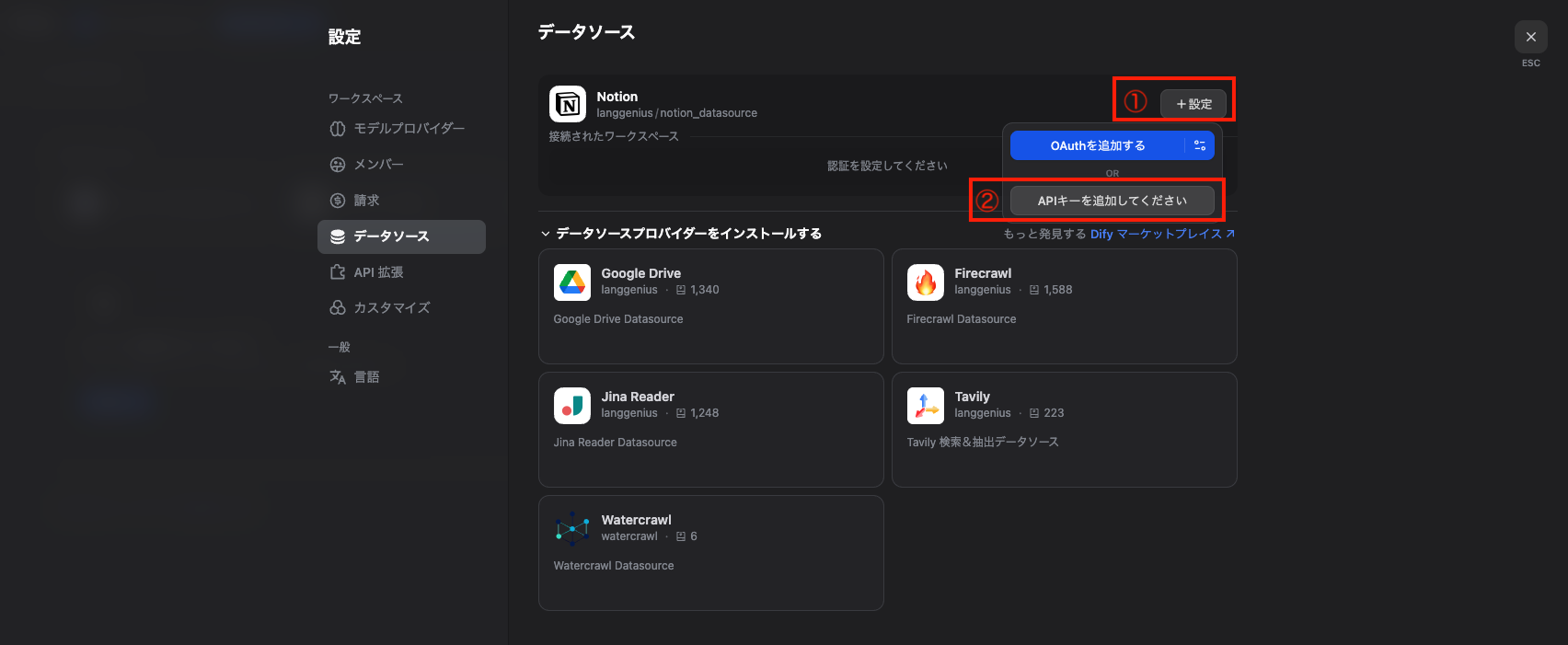
Task: Select データソース in sidebar
Action: tap(401, 236)
